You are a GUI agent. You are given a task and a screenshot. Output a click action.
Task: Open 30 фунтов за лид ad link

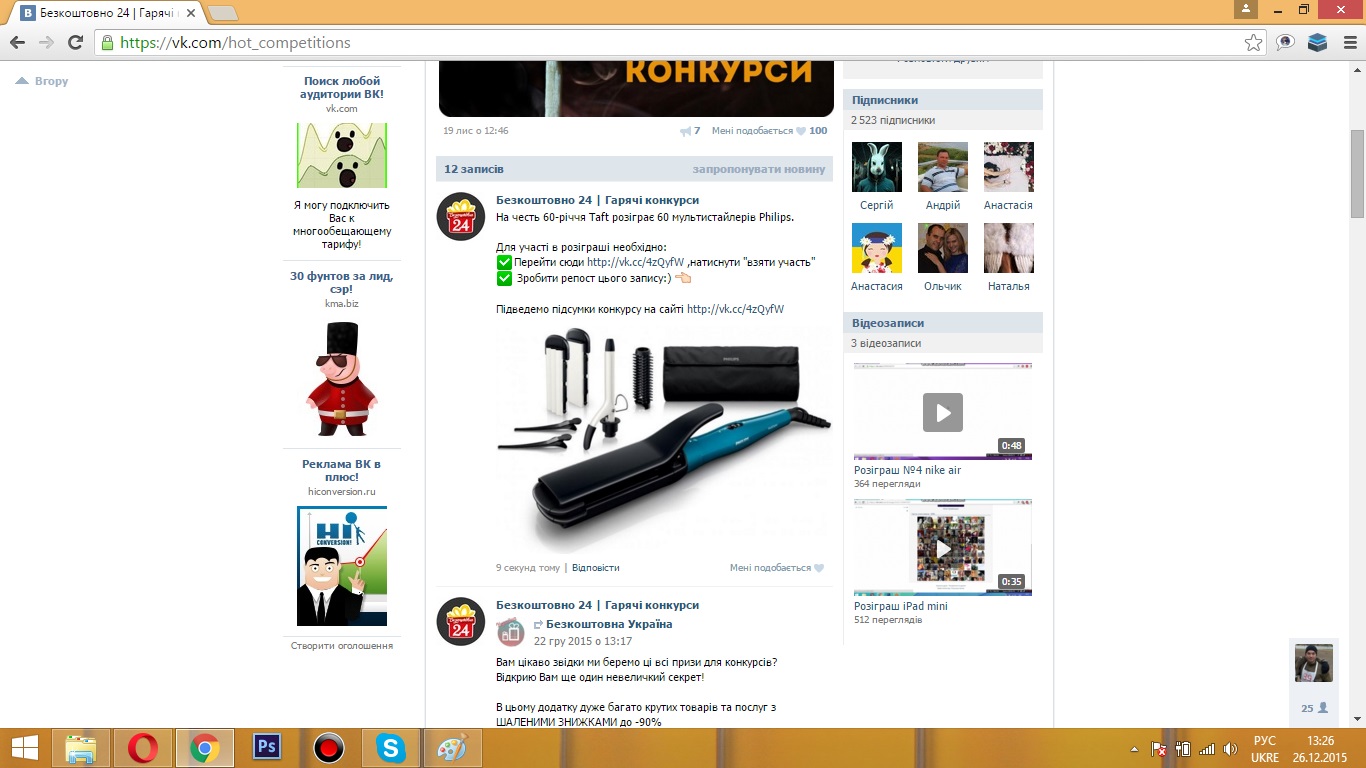click(x=342, y=283)
